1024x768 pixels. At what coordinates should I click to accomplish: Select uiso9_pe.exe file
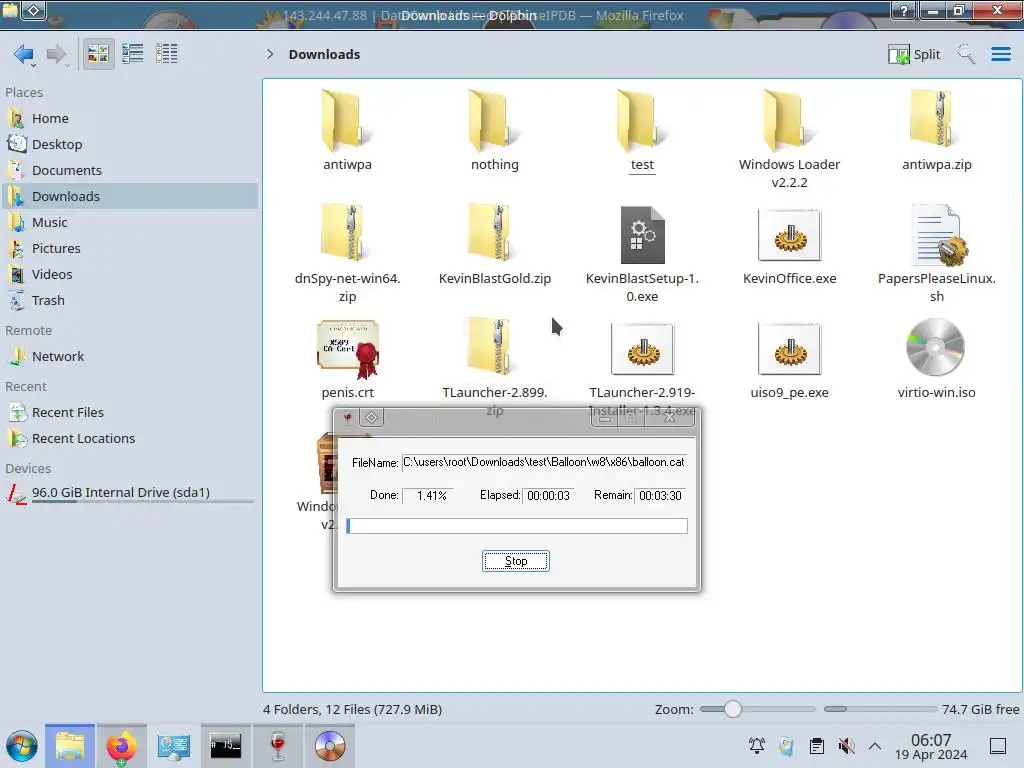(x=789, y=349)
